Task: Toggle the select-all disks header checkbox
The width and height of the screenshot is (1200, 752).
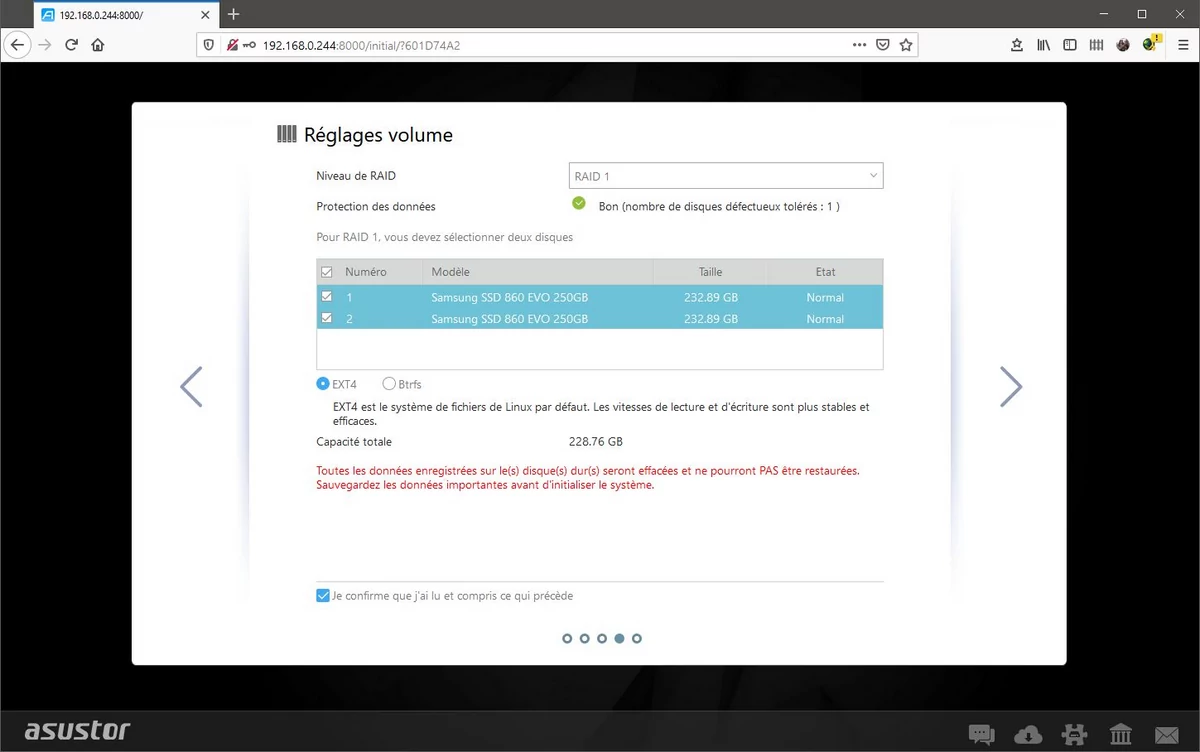Action: pyautogui.click(x=326, y=272)
